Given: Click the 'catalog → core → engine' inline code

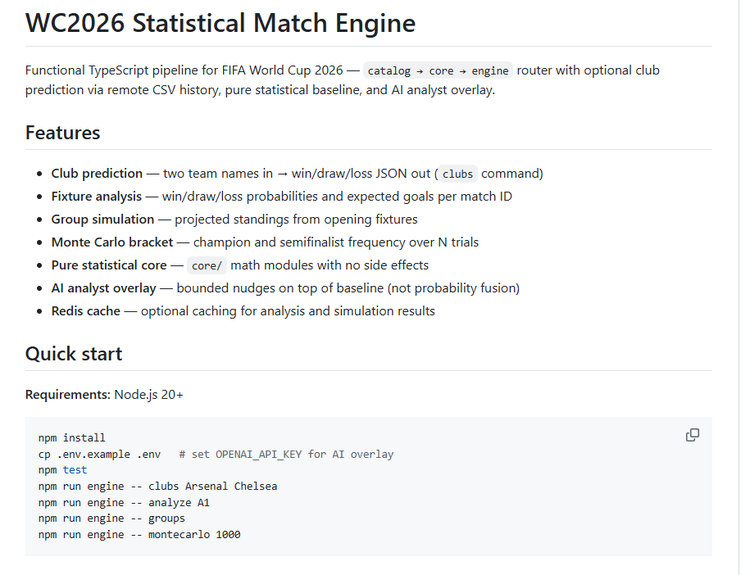Looking at the screenshot, I should pyautogui.click(x=438, y=71).
